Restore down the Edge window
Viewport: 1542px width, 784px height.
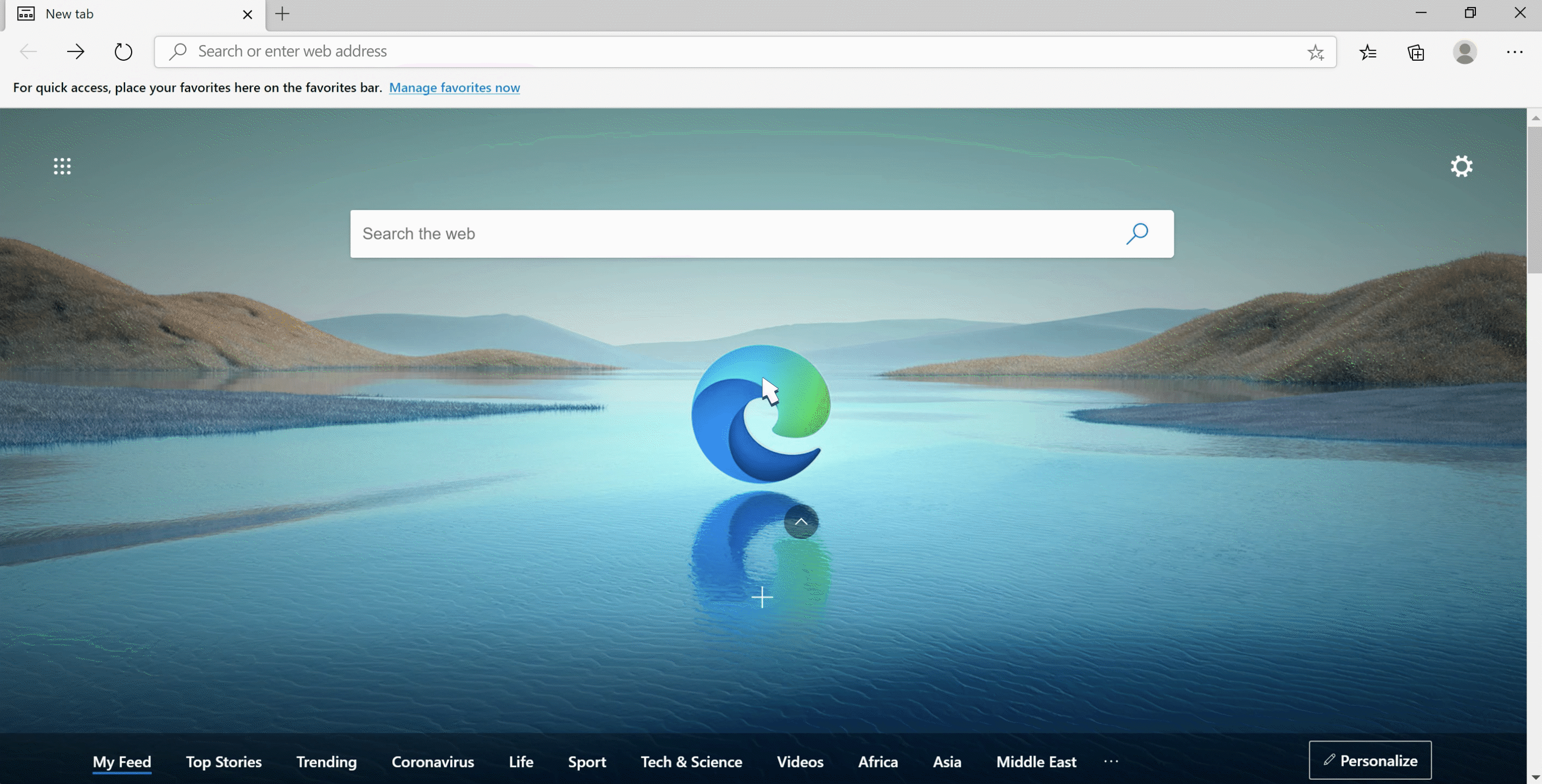[1470, 12]
